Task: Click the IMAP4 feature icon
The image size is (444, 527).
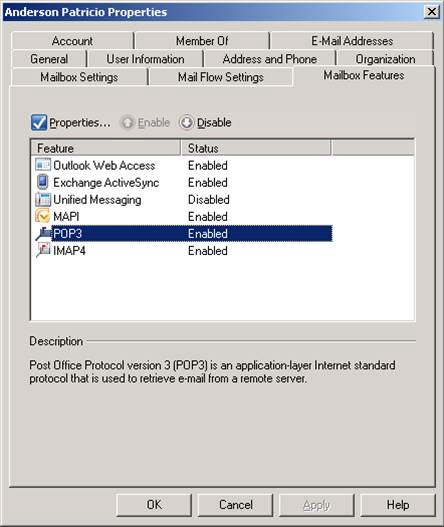Action: (43, 250)
